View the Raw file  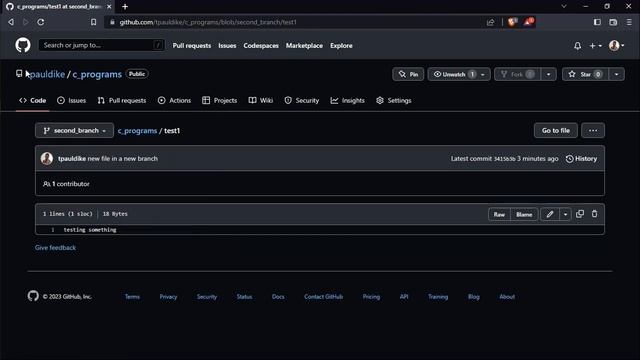[x=499, y=214]
